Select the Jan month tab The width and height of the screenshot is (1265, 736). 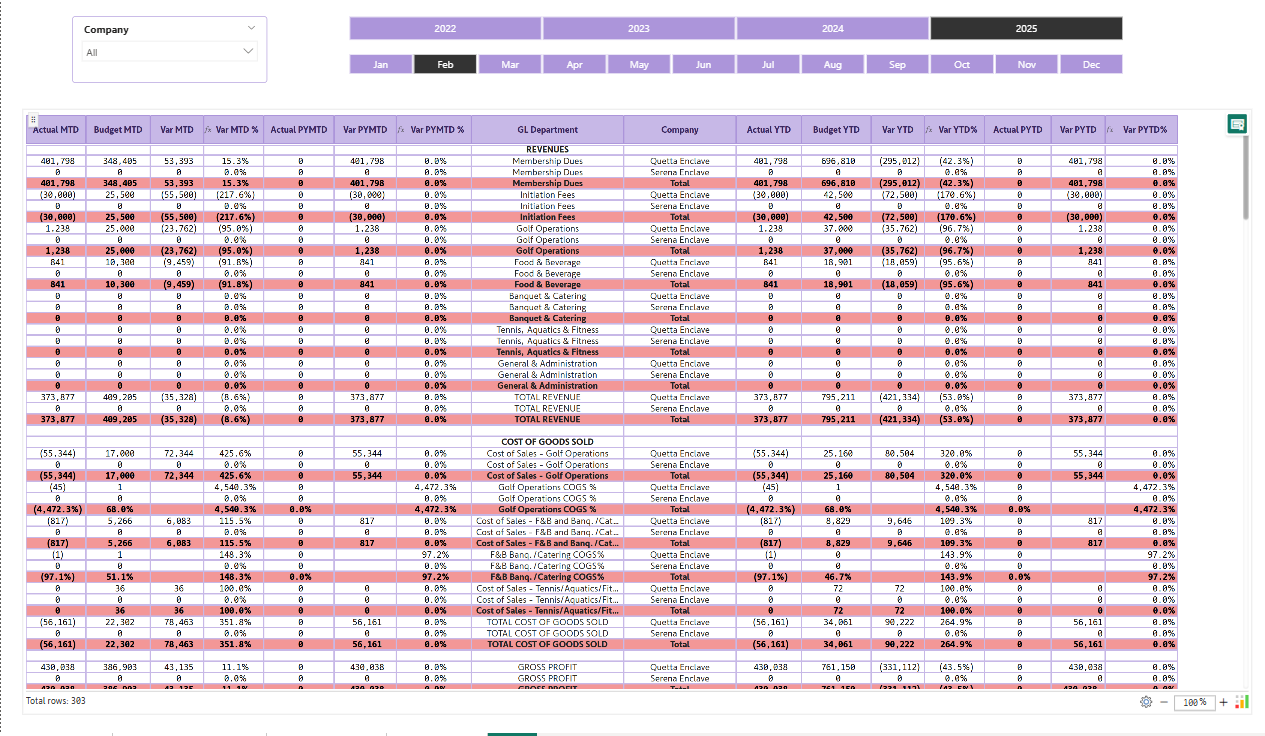(381, 65)
